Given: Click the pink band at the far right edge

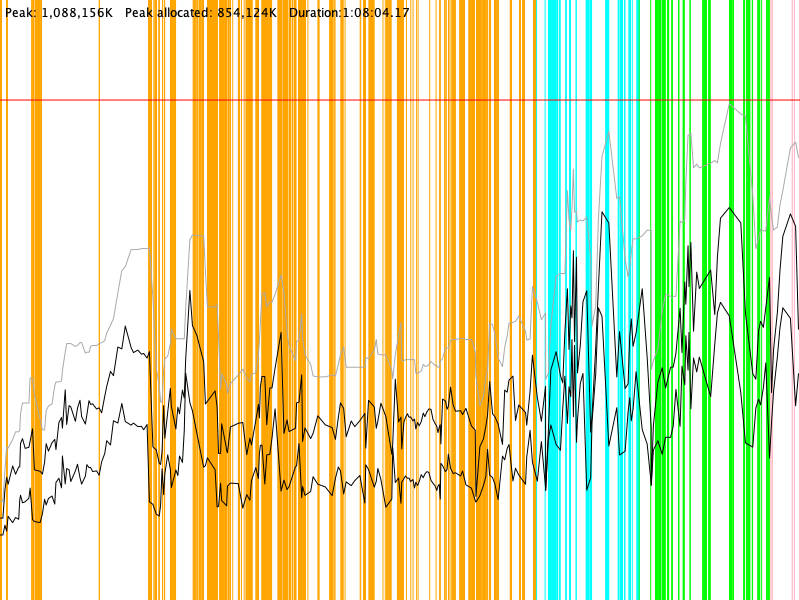Looking at the screenshot, I should (x=797, y=300).
